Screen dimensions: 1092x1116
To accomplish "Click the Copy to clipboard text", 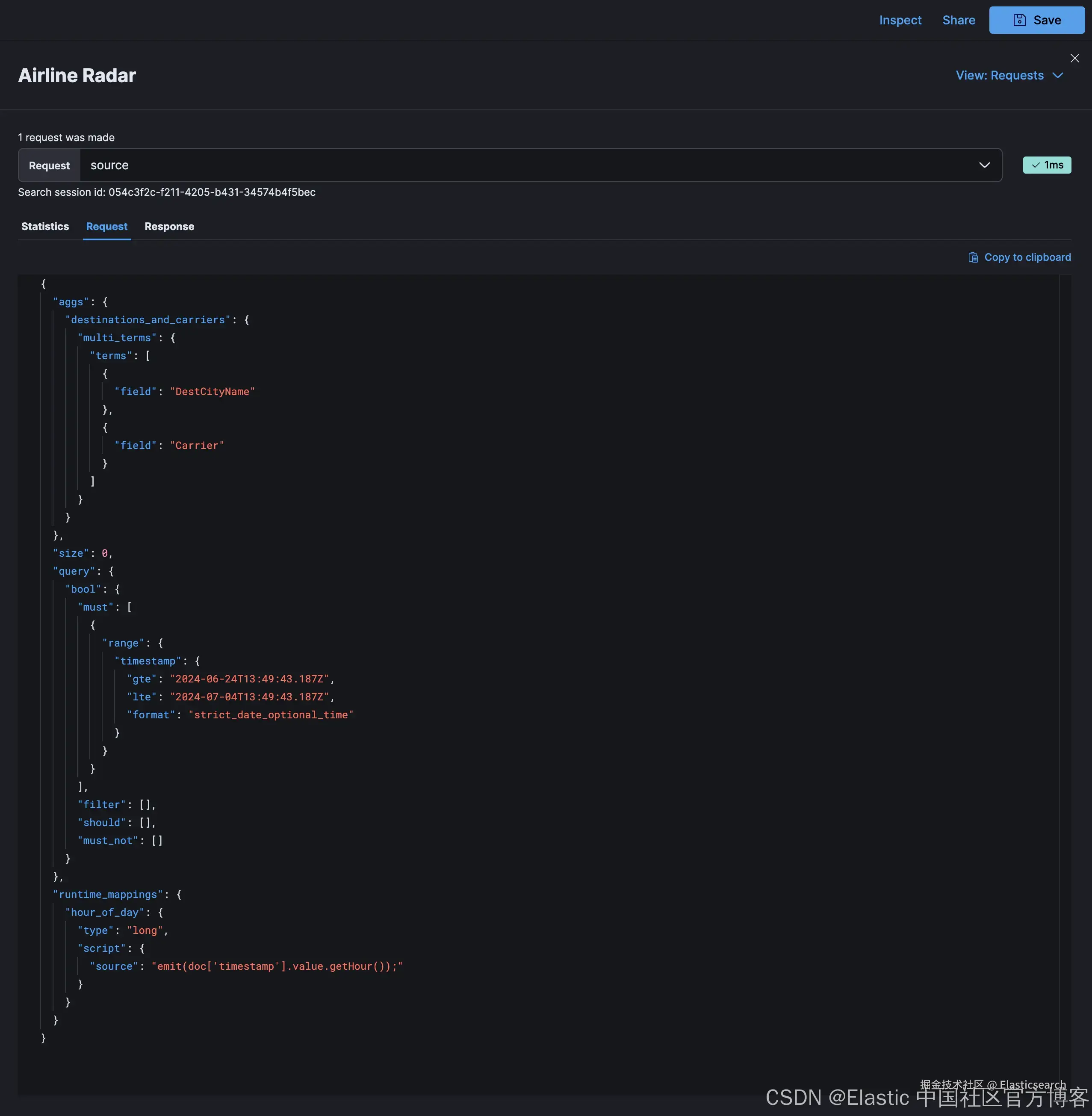I will coord(1027,257).
